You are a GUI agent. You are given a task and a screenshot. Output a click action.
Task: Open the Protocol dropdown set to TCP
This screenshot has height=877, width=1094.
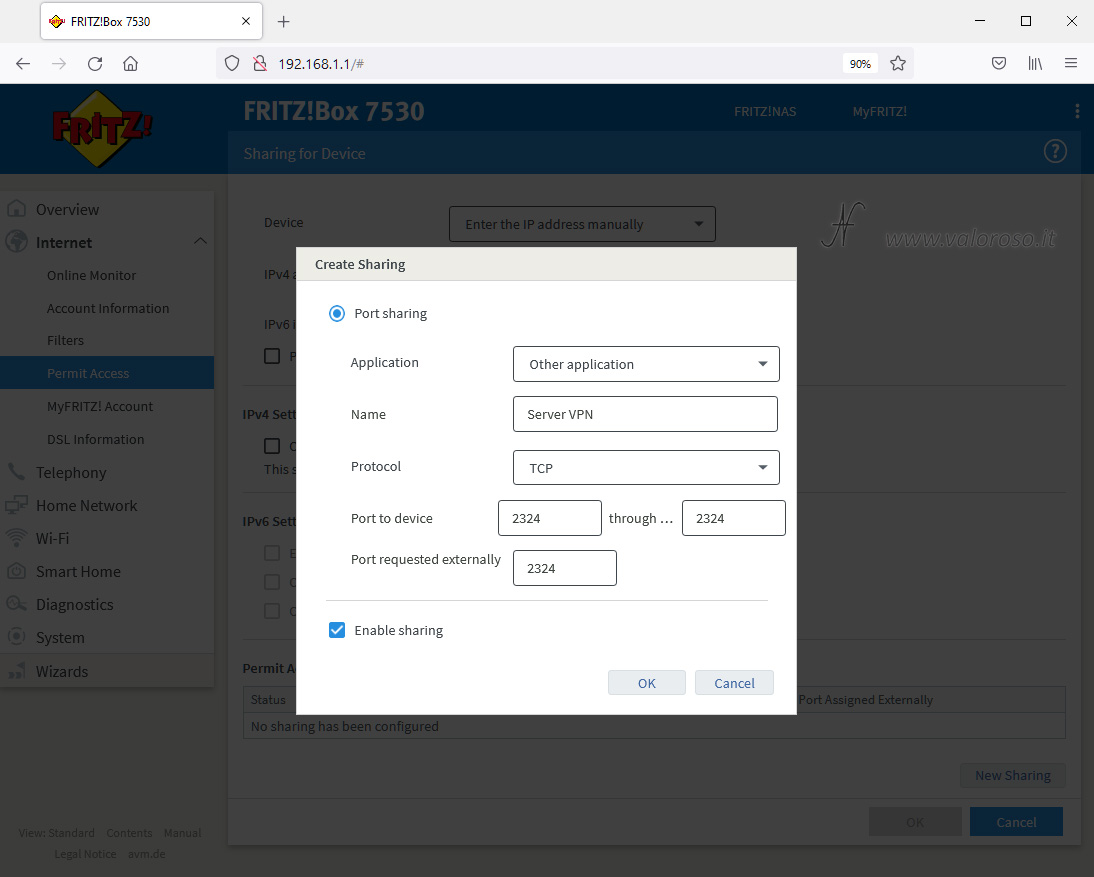(x=646, y=467)
